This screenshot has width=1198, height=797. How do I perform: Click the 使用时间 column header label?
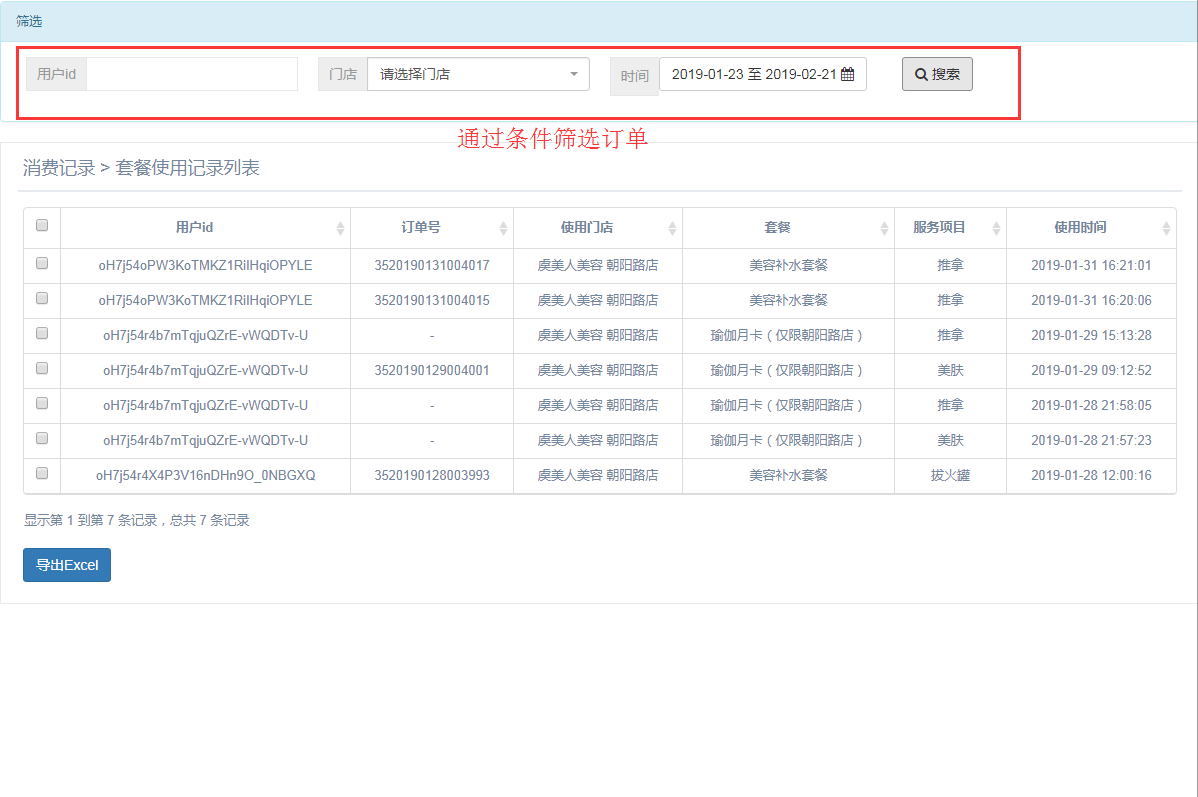[1080, 228]
